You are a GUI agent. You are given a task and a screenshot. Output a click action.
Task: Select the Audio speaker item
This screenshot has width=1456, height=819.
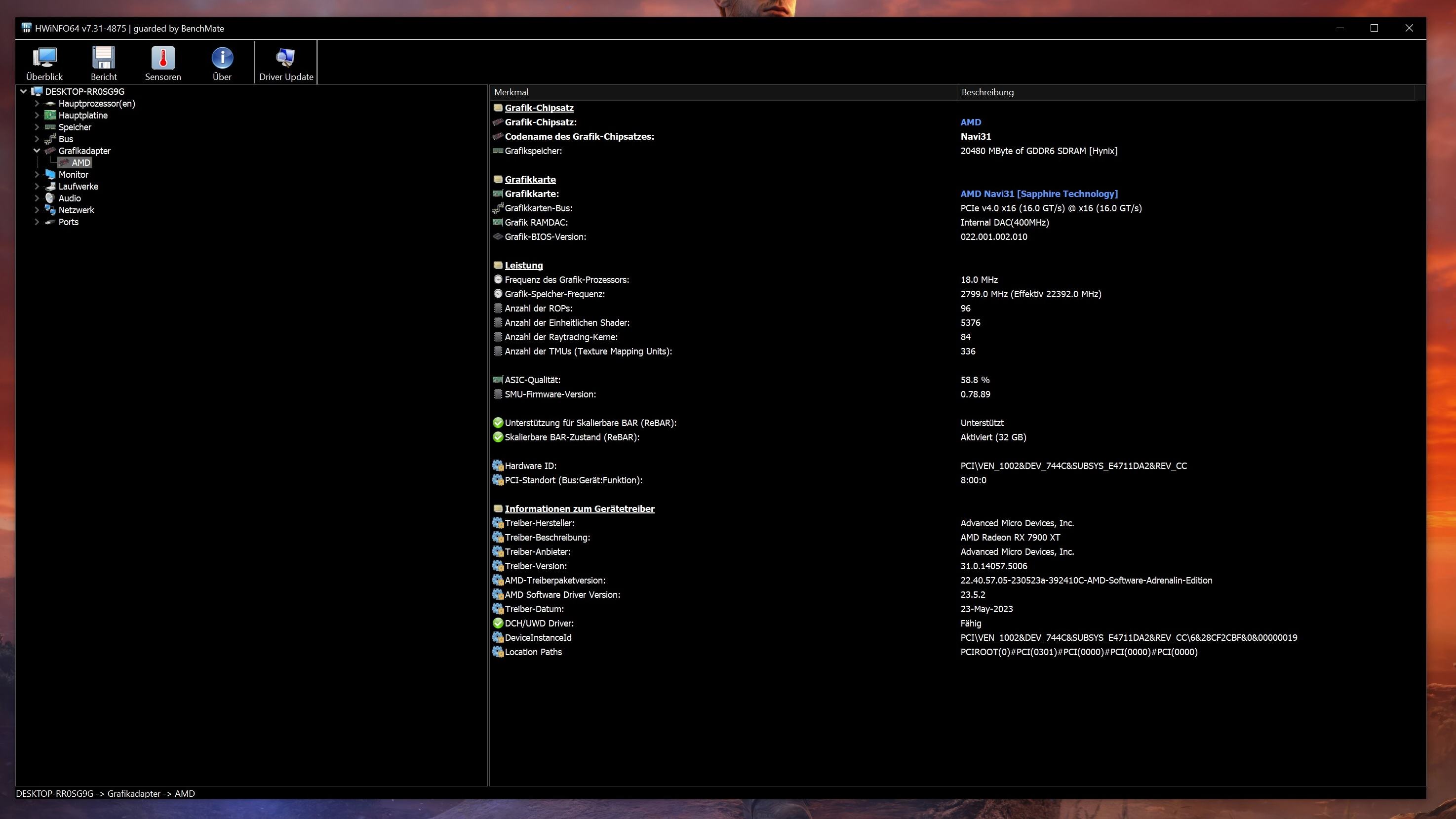click(x=69, y=198)
